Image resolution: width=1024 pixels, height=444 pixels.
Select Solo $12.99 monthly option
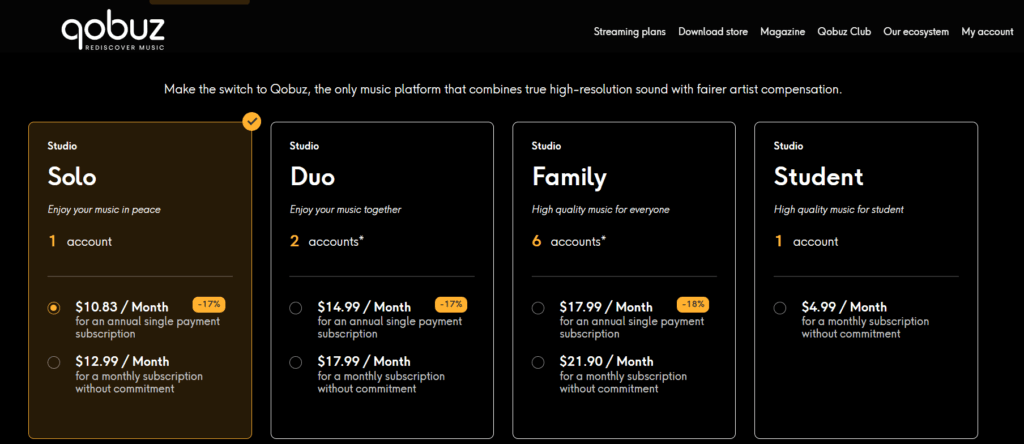point(54,362)
